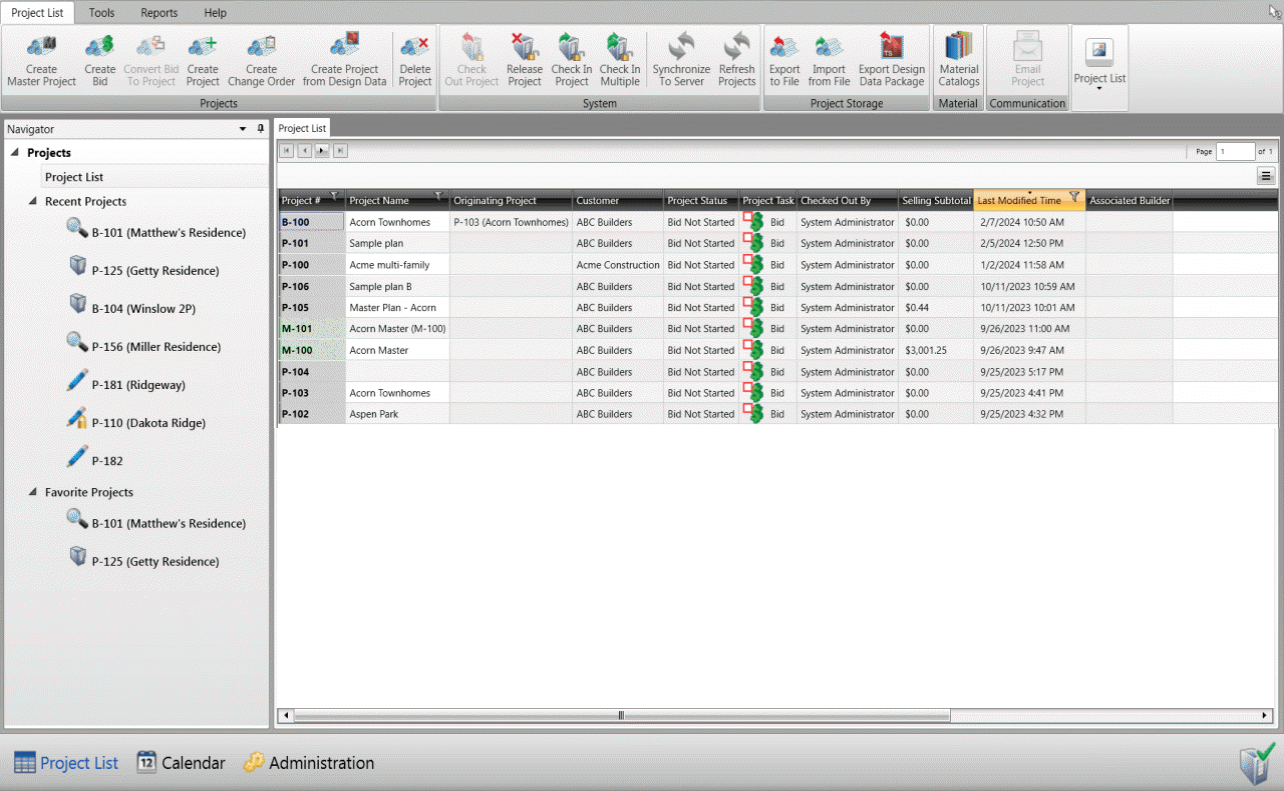1284x791 pixels.
Task: Go to the last page of the list
Action: pos(340,151)
